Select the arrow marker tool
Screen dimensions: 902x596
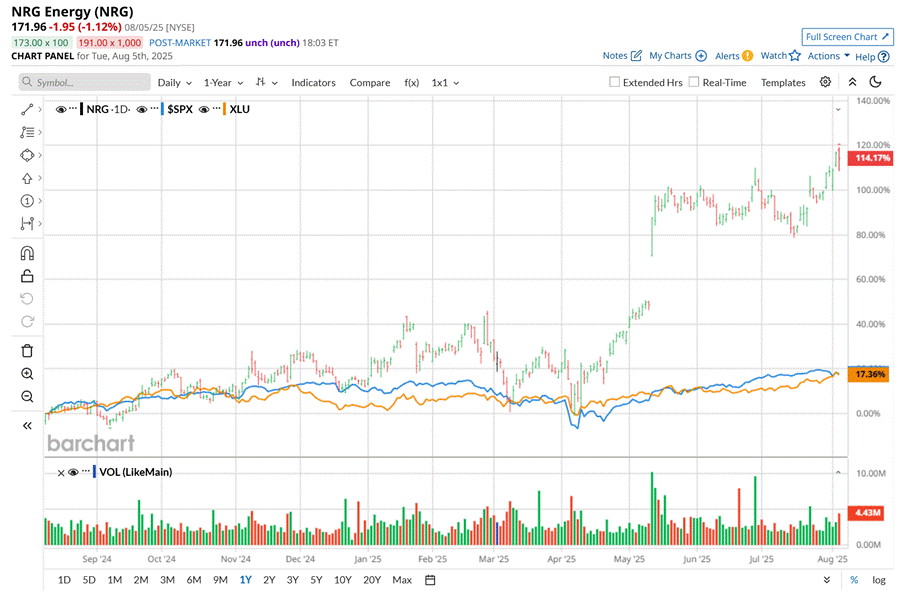(x=27, y=178)
